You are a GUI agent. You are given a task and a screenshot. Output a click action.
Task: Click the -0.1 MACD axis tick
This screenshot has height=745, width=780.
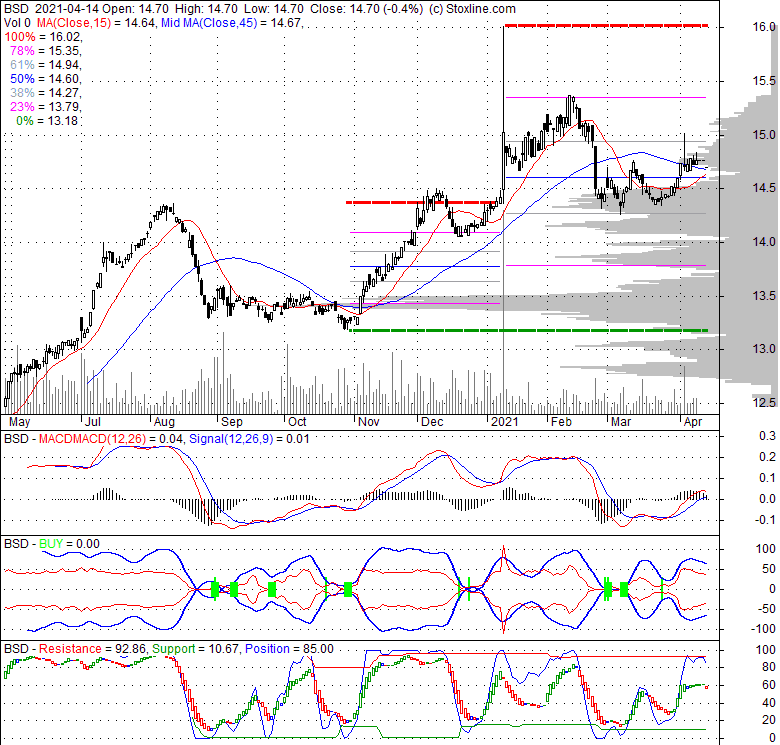tap(766, 520)
